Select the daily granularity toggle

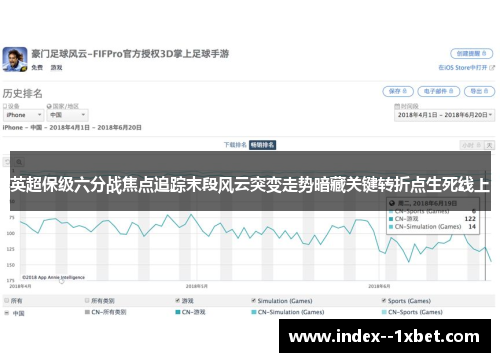(489, 145)
